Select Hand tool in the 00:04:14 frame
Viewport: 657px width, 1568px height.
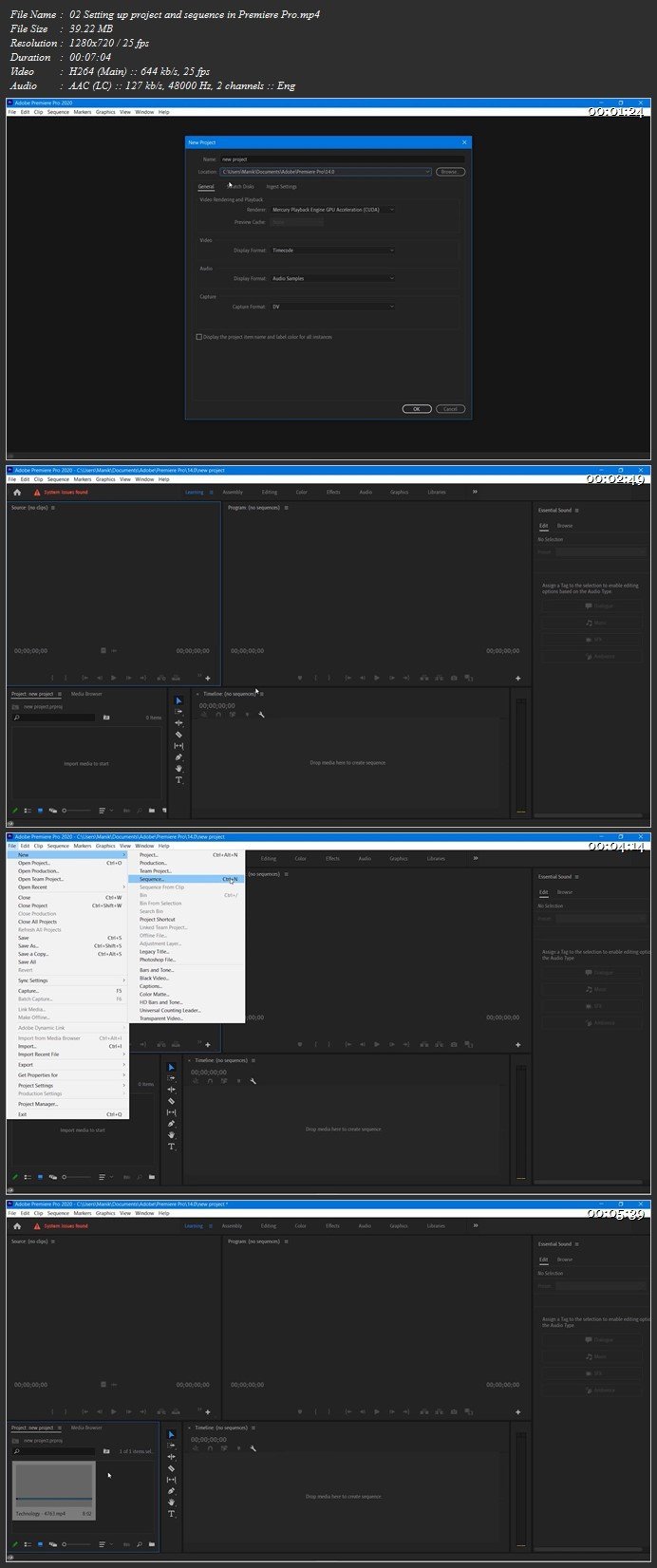[172, 1135]
